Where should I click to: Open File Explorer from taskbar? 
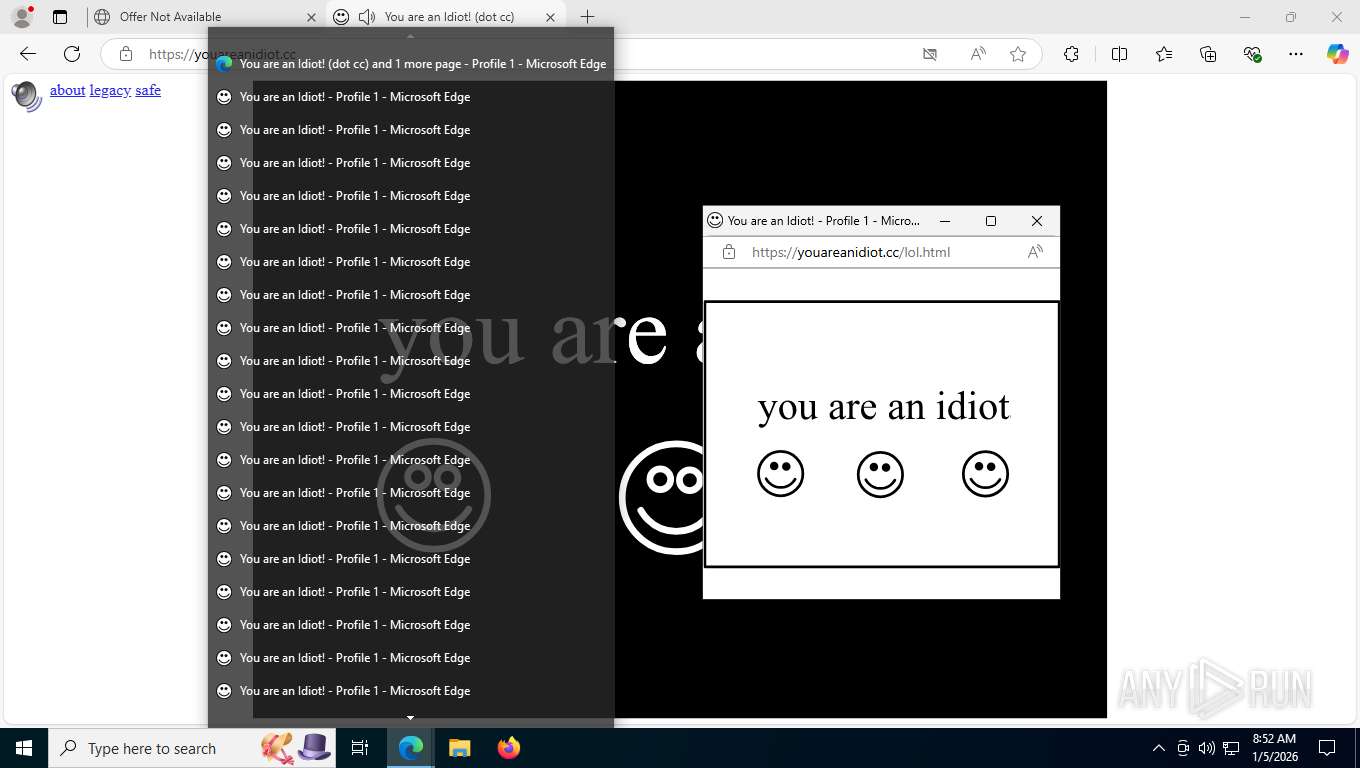459,748
